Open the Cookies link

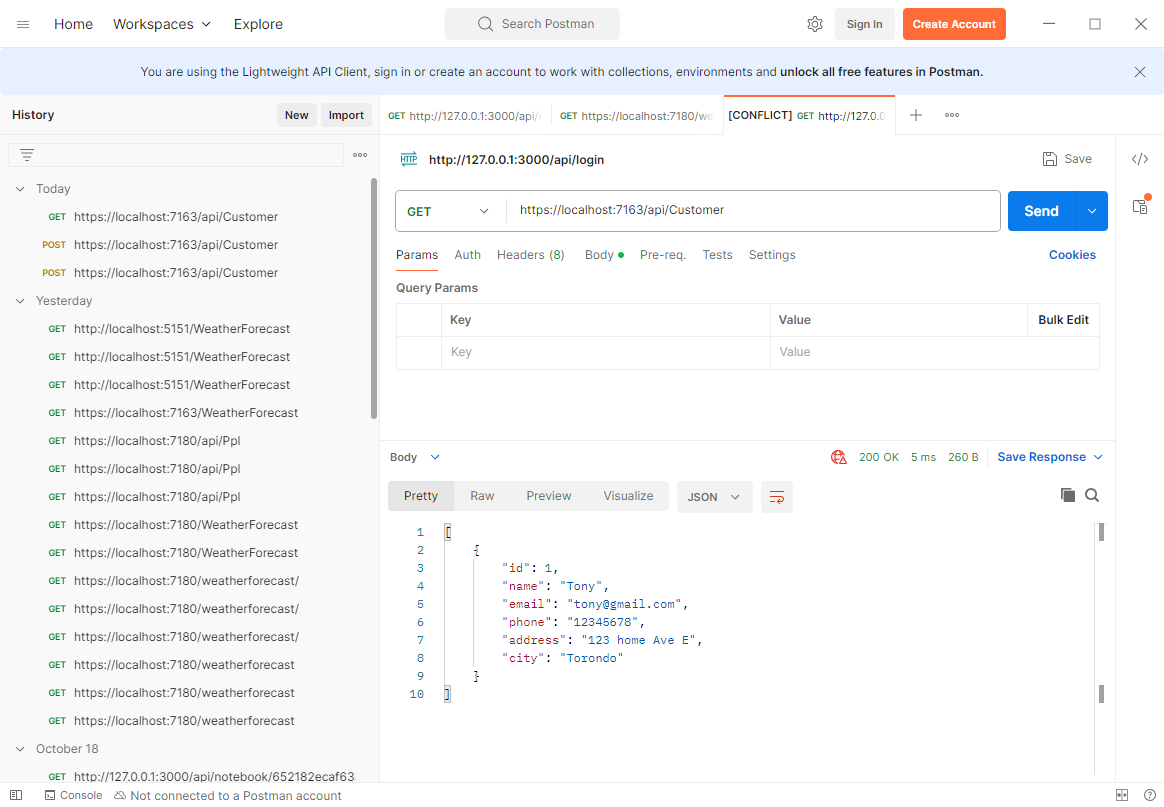pyautogui.click(x=1072, y=255)
